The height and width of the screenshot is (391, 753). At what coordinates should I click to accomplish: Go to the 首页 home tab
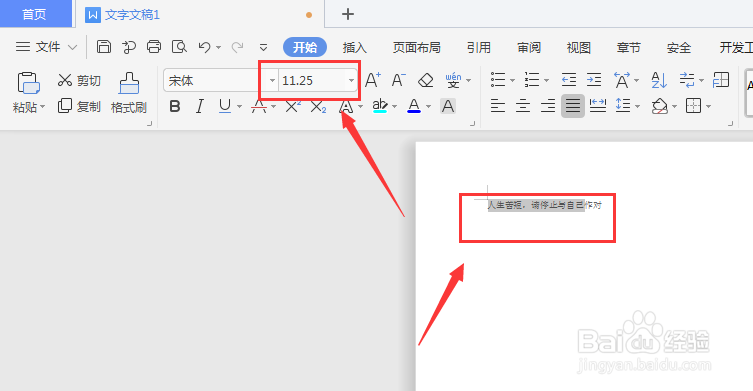[35, 14]
